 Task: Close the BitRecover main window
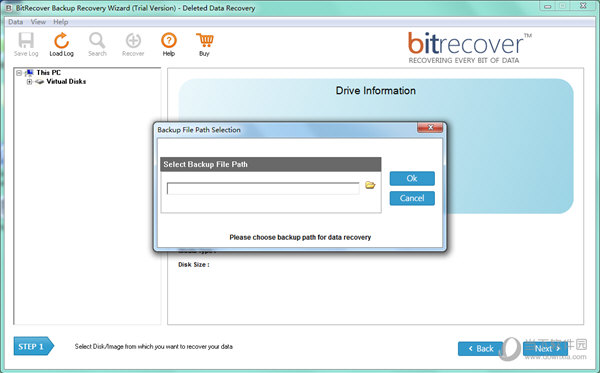[583, 6]
